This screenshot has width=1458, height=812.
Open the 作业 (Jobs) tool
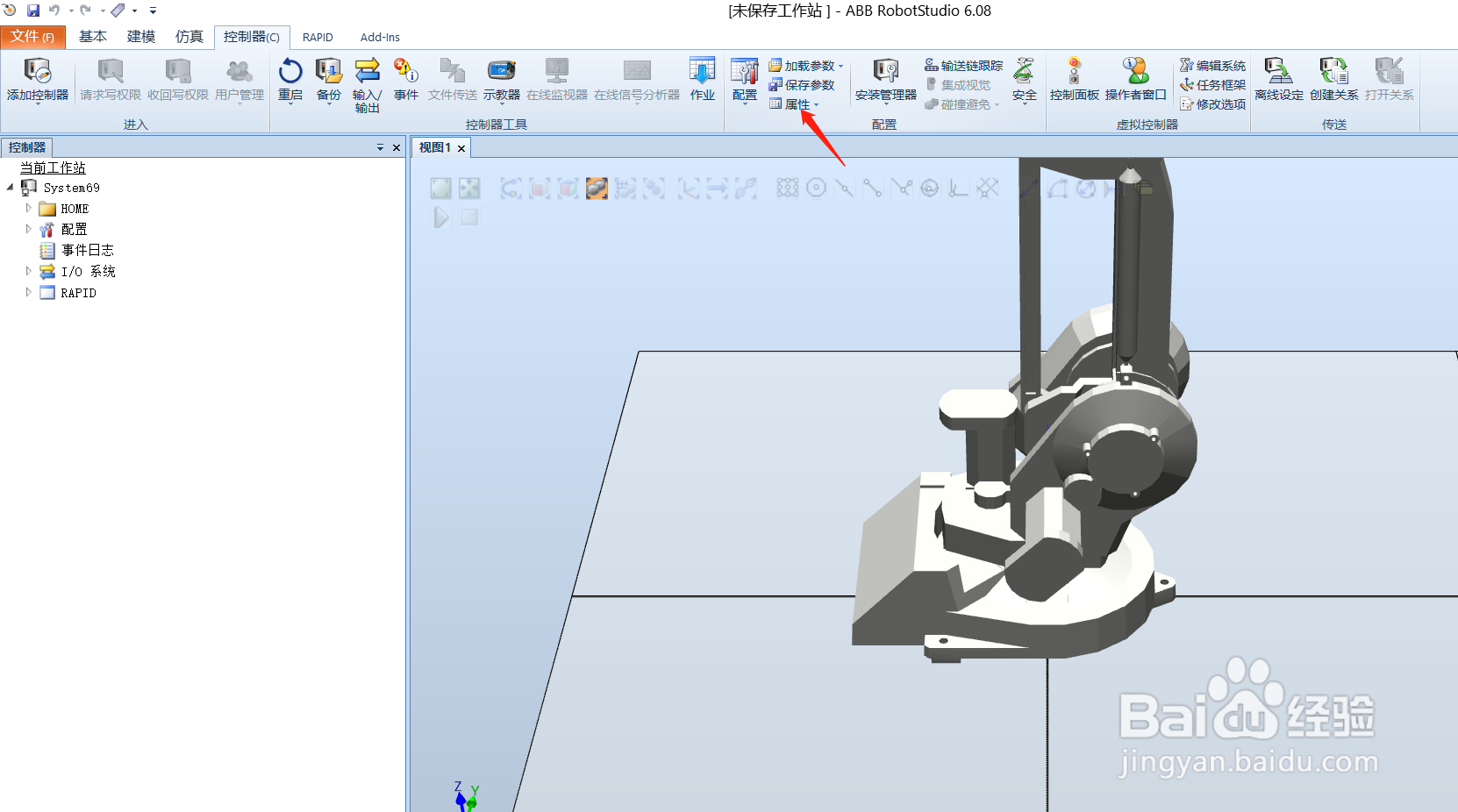click(x=703, y=80)
